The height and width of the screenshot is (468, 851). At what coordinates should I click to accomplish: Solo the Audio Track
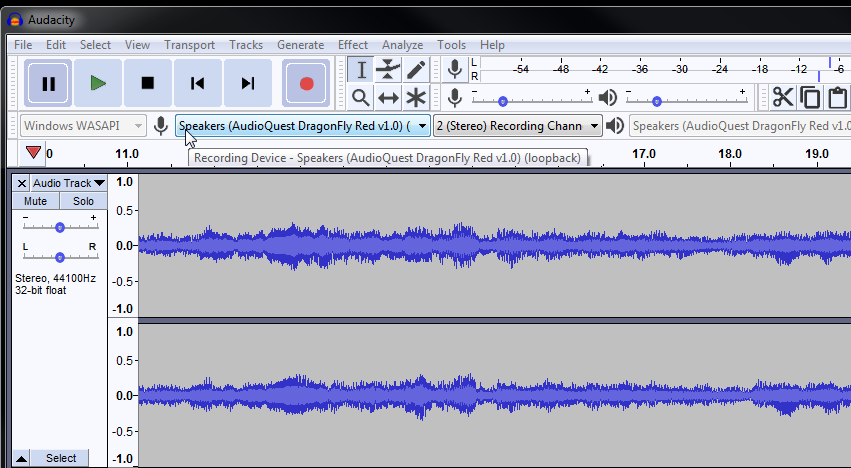tap(83, 201)
